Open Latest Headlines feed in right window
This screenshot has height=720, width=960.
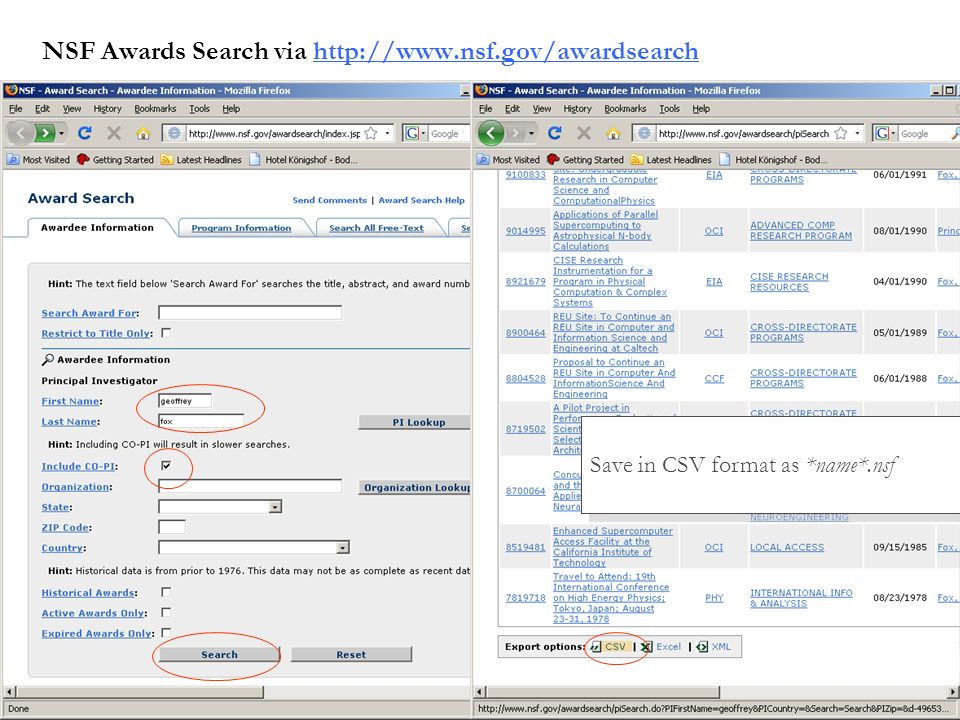pos(671,160)
